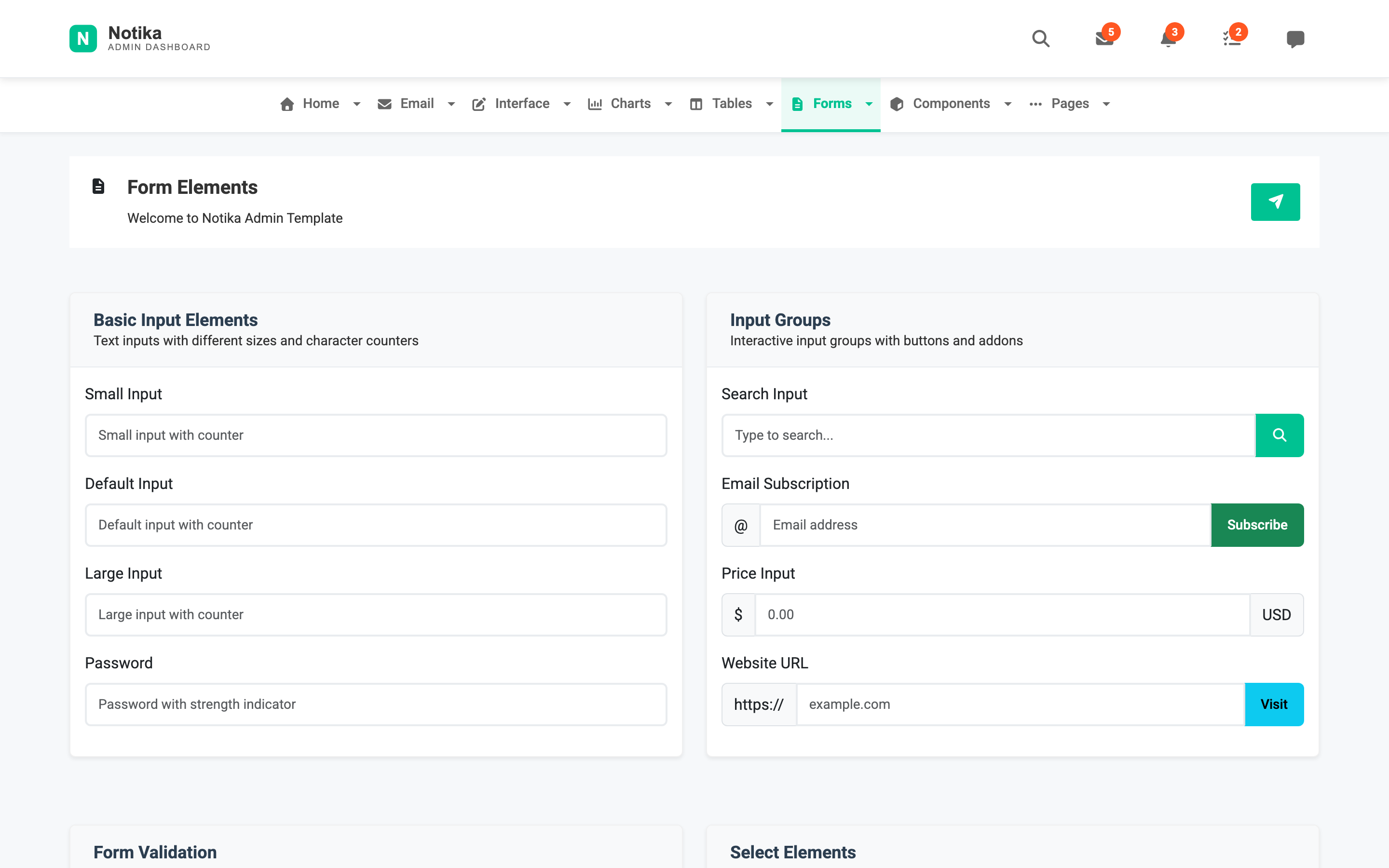Image resolution: width=1389 pixels, height=868 pixels.
Task: Click the Input Groups heading
Action: tap(780, 320)
